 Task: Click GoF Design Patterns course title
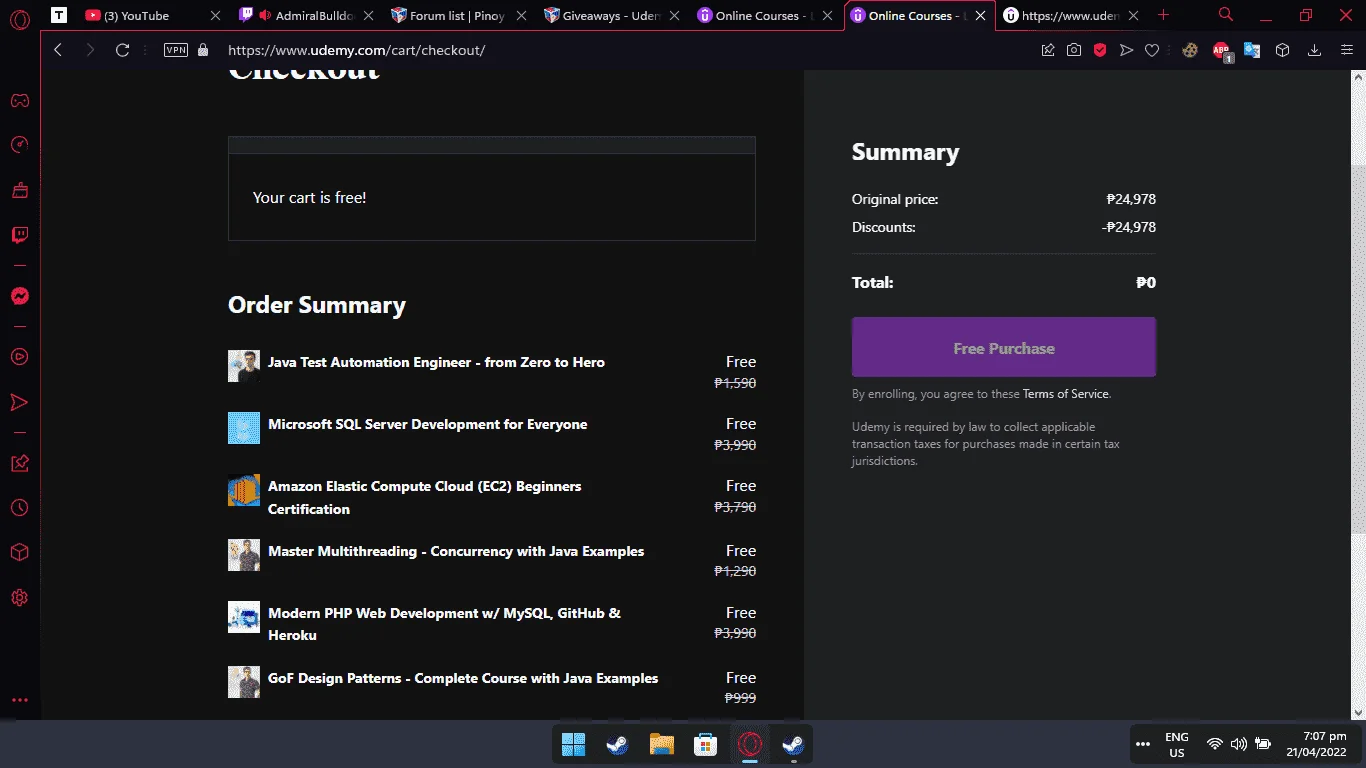coord(463,678)
